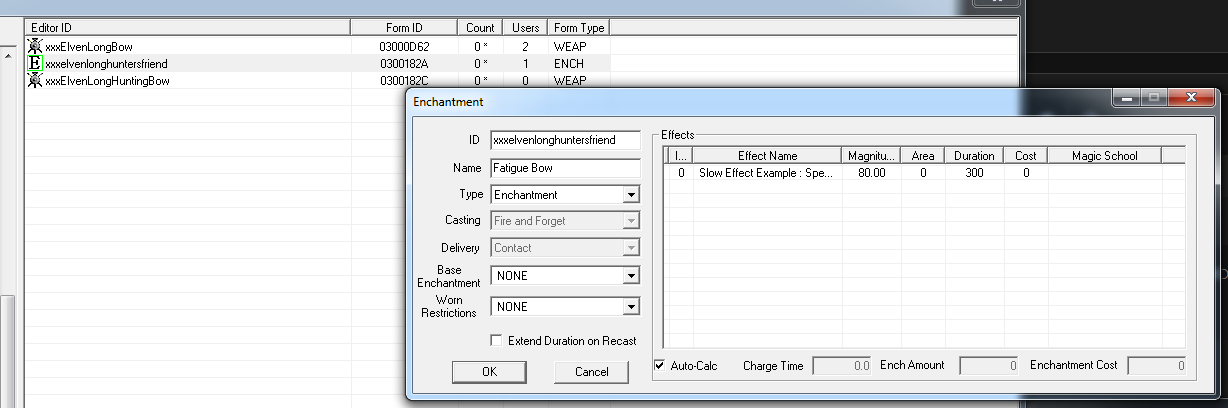Sort by Form ID column header
1228x408 pixels.
(404, 28)
